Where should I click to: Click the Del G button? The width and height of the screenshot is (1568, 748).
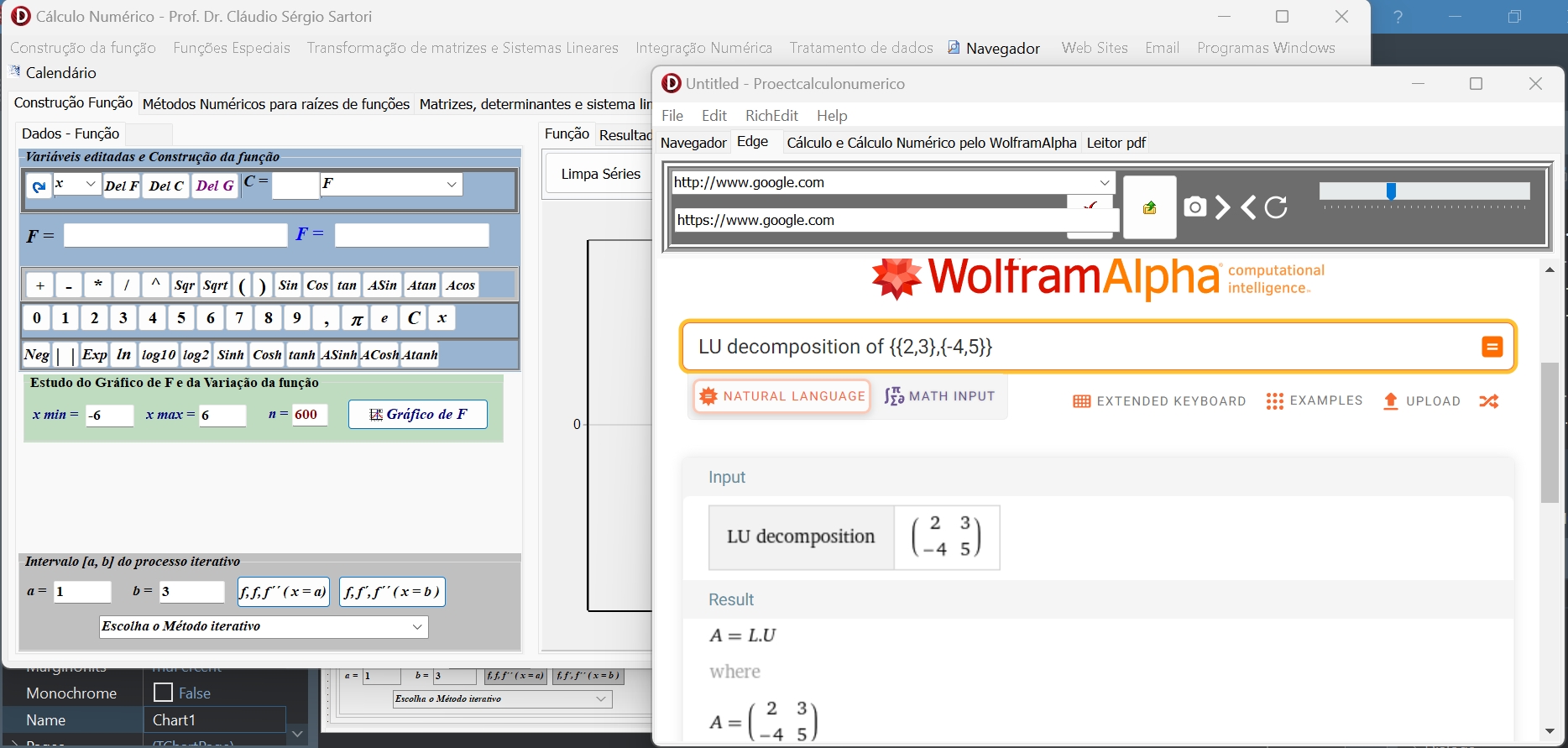pyautogui.click(x=215, y=186)
